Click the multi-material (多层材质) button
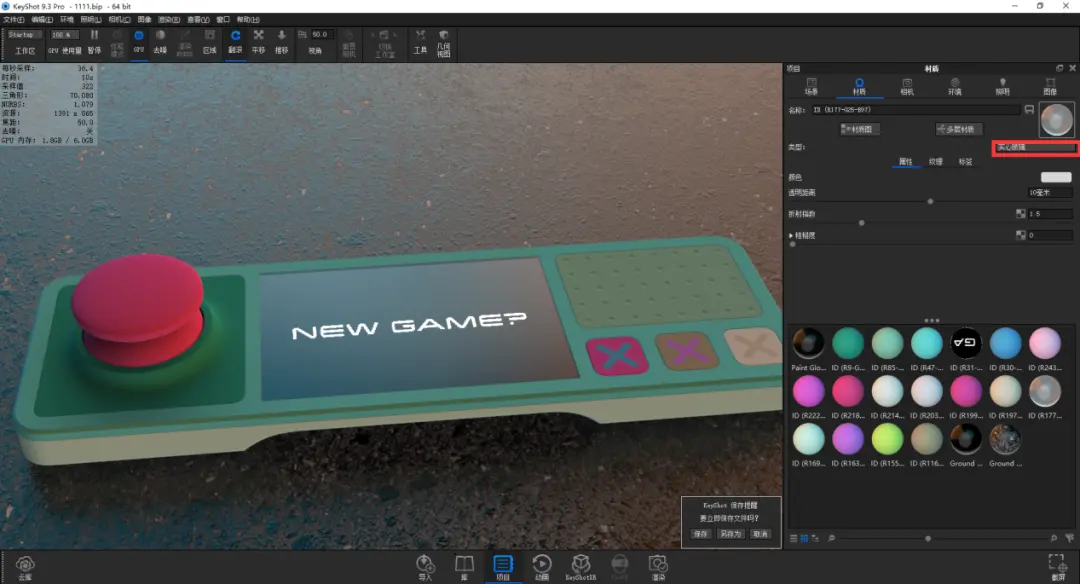1080x584 pixels. [x=959, y=129]
